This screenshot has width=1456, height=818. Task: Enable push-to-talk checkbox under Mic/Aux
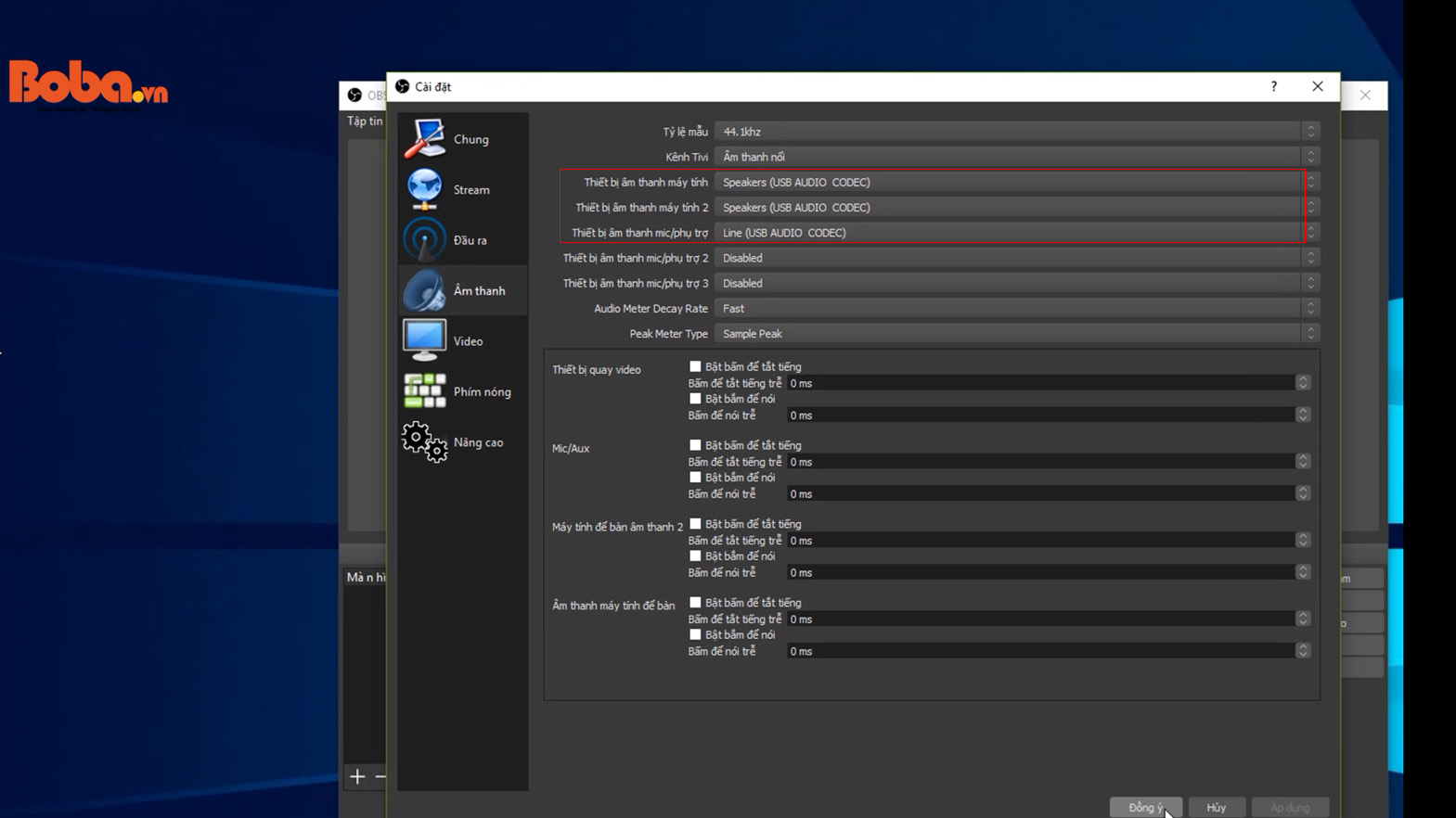click(695, 478)
